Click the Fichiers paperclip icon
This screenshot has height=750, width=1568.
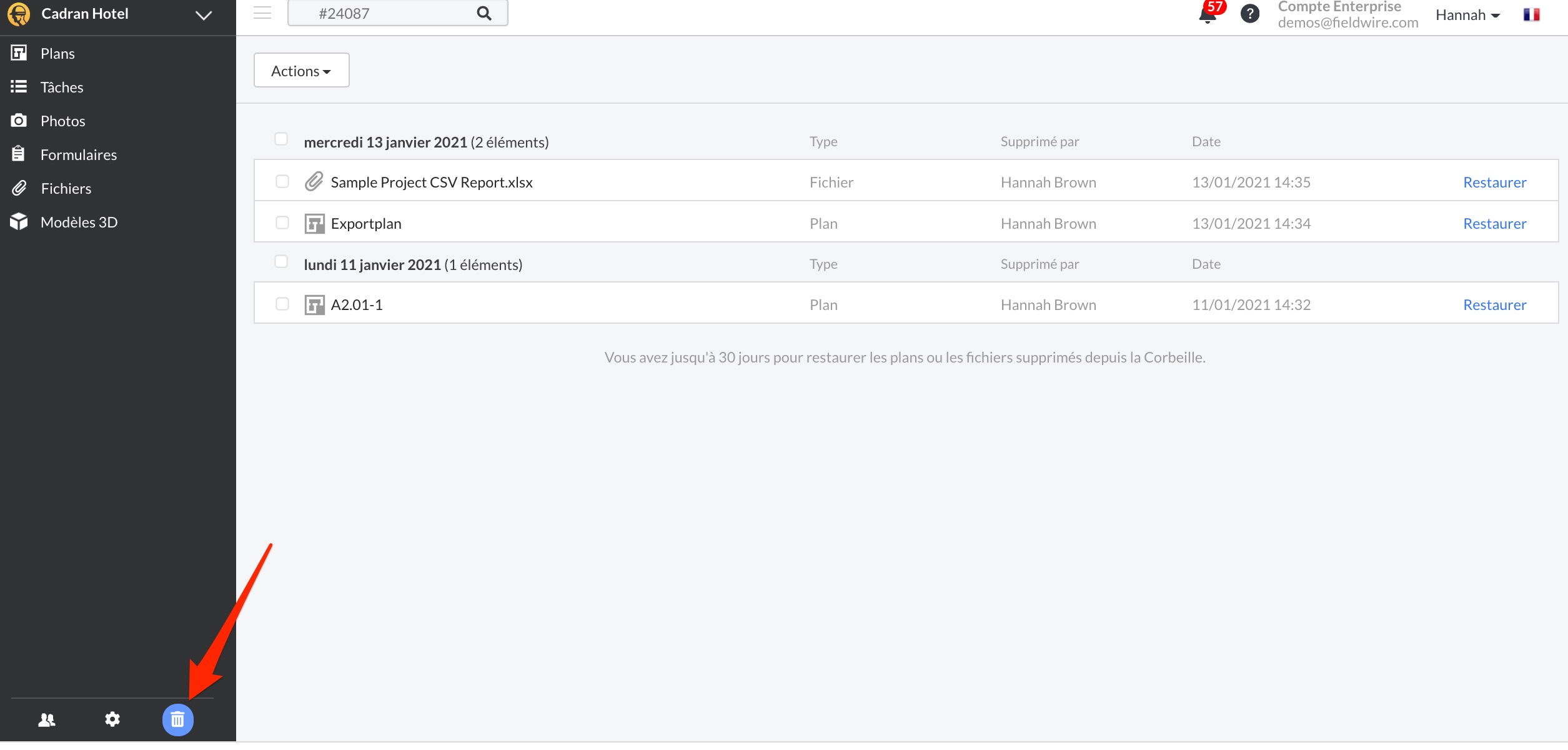tap(19, 188)
